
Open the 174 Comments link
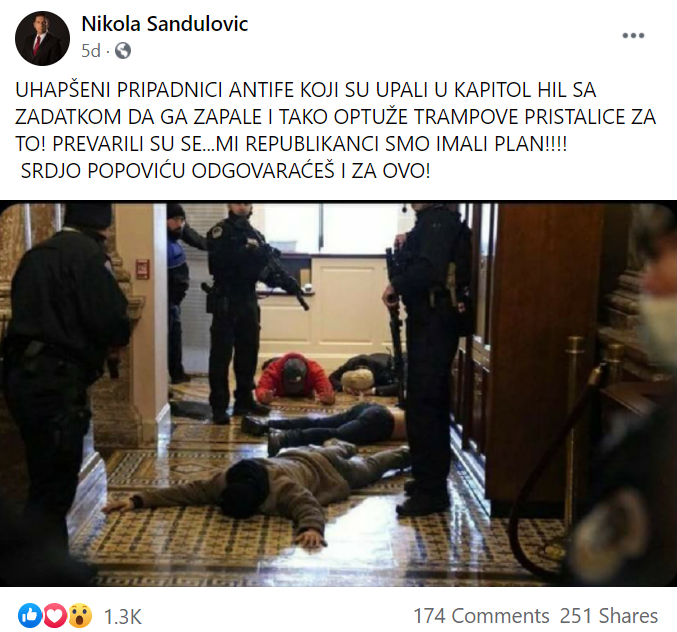[481, 616]
